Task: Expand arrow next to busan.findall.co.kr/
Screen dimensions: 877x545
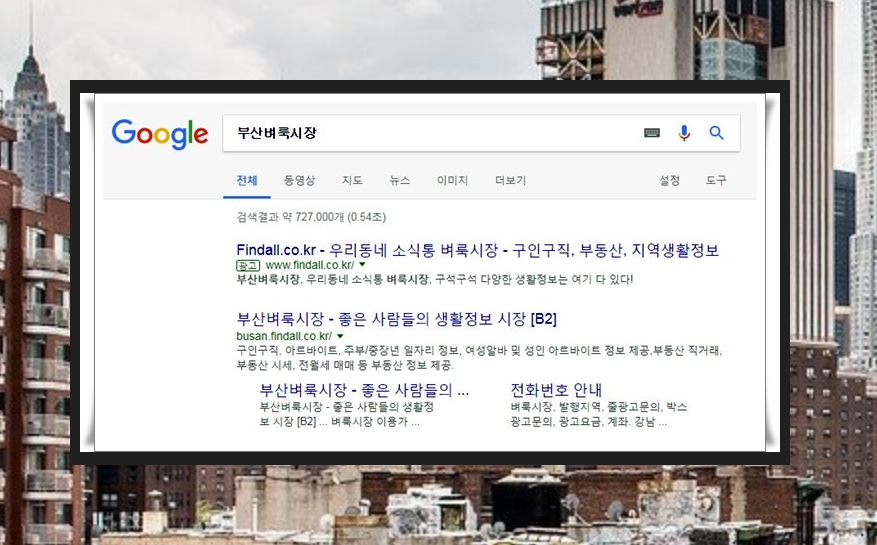Action: 340,336
